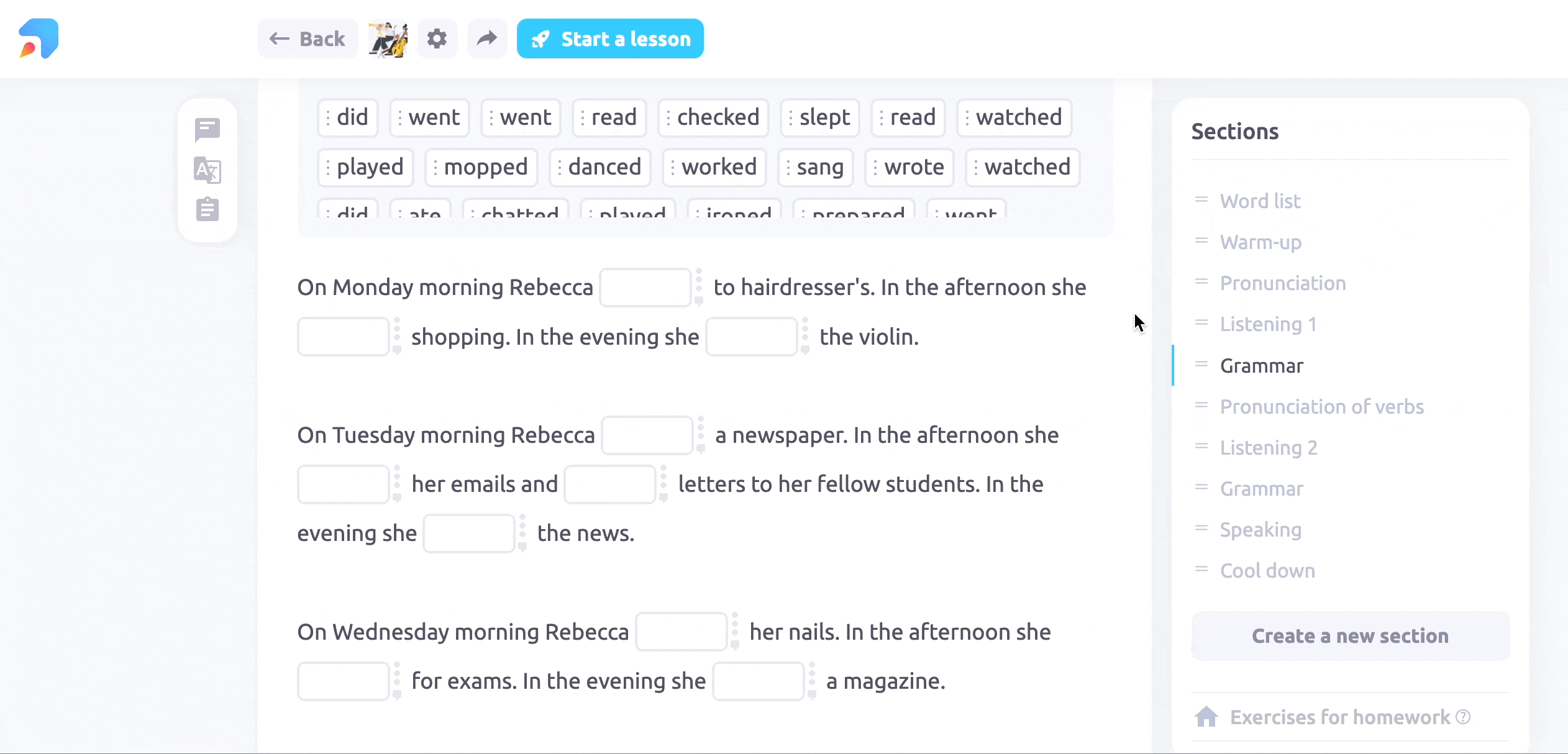Click the rocket Start a lesson button
Screen dimensions: 1568x754
[x=610, y=39]
